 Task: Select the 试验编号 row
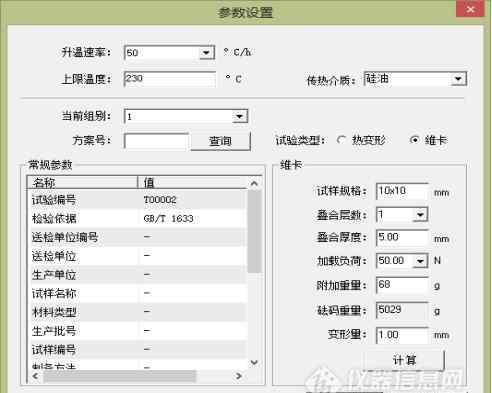137,200
